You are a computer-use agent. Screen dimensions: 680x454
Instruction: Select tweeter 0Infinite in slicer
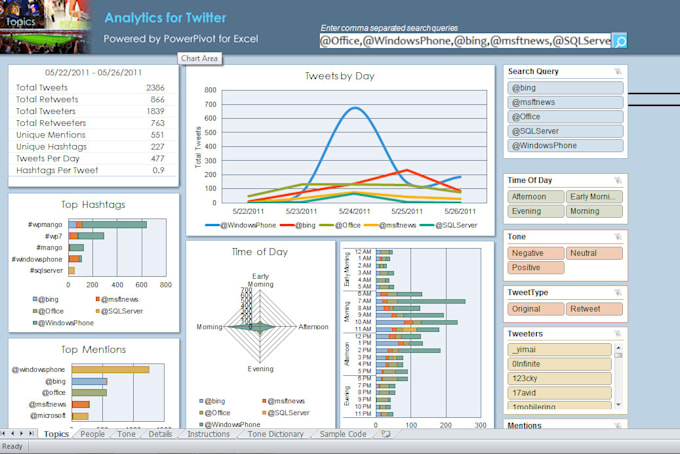click(x=559, y=364)
